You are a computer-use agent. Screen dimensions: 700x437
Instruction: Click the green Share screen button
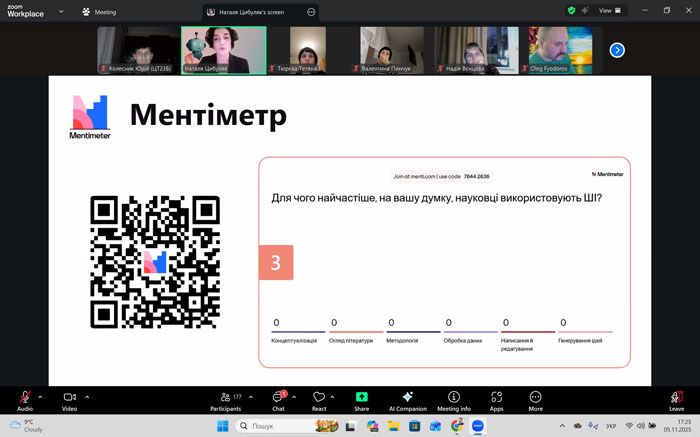pyautogui.click(x=361, y=399)
